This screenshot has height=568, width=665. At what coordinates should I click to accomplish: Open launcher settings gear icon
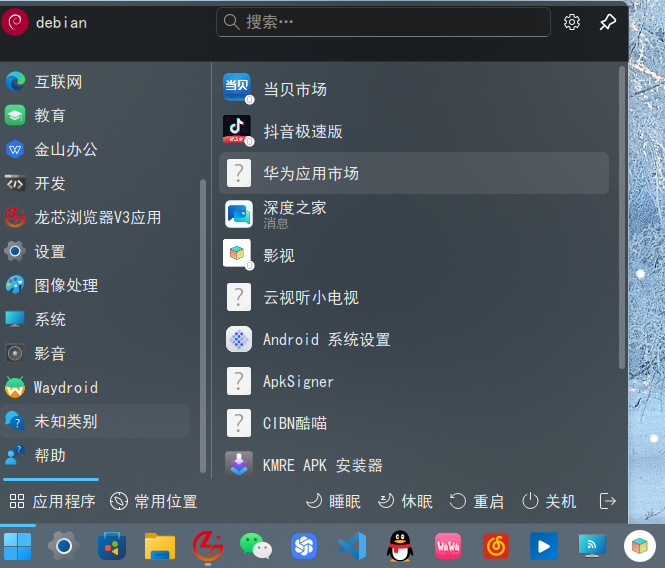click(572, 22)
